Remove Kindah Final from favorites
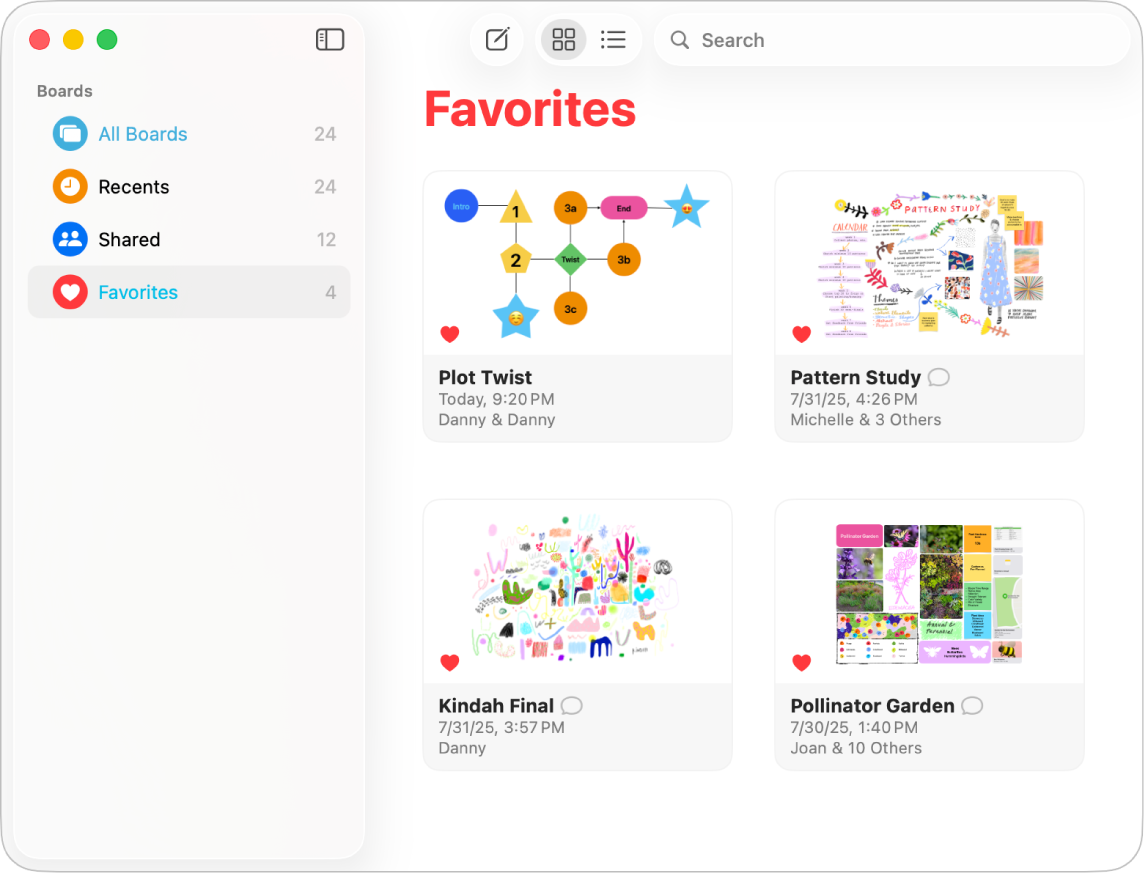The width and height of the screenshot is (1146, 876). [x=450, y=662]
